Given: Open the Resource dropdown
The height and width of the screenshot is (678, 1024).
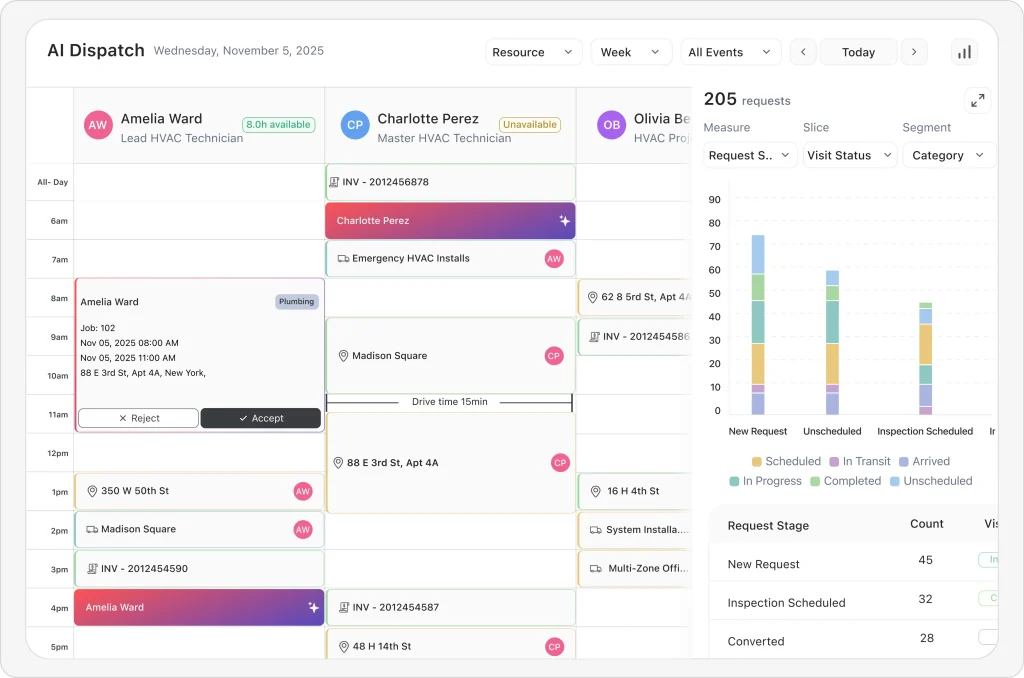Looking at the screenshot, I should [x=533, y=52].
